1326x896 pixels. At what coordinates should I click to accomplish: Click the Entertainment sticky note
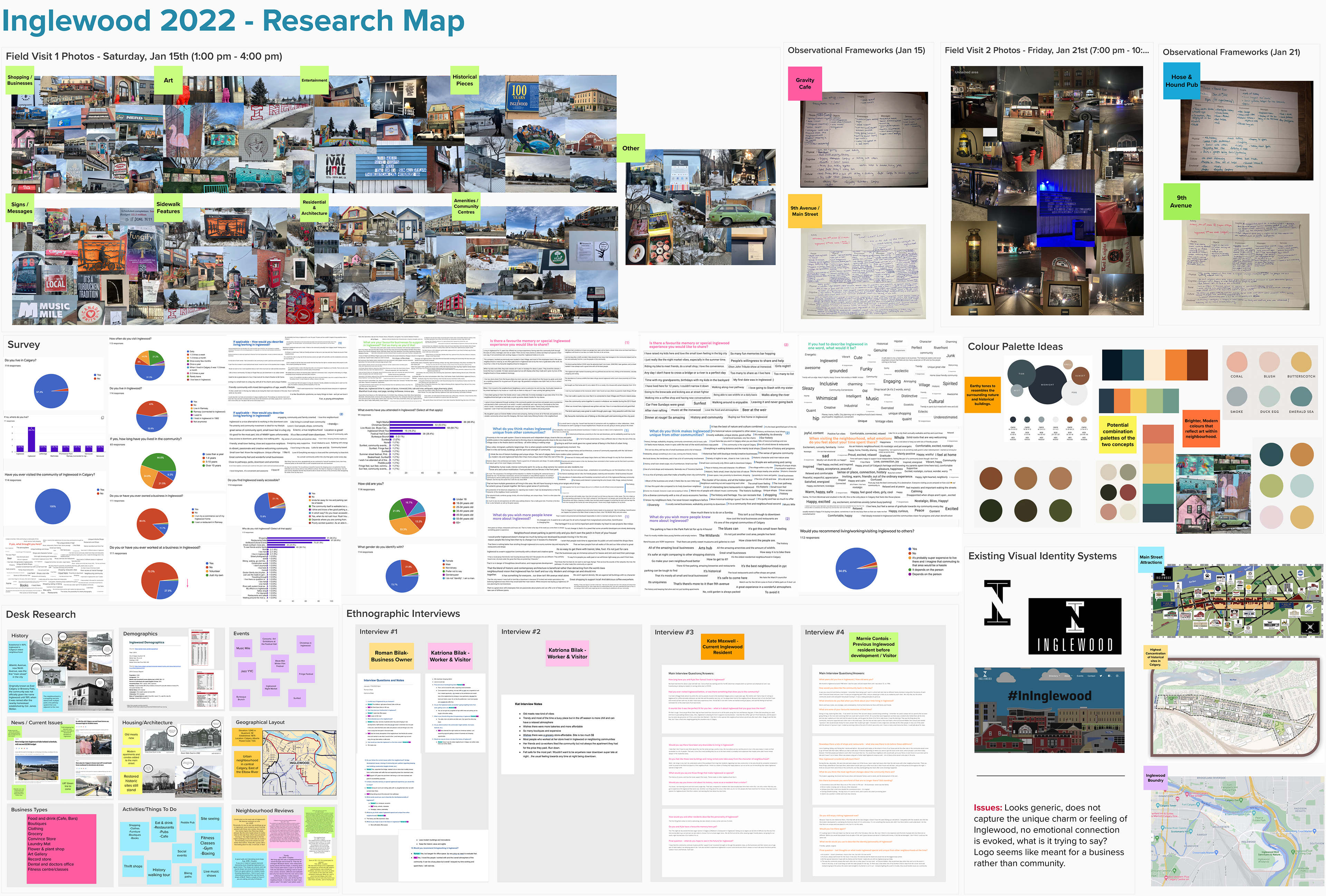click(x=314, y=80)
